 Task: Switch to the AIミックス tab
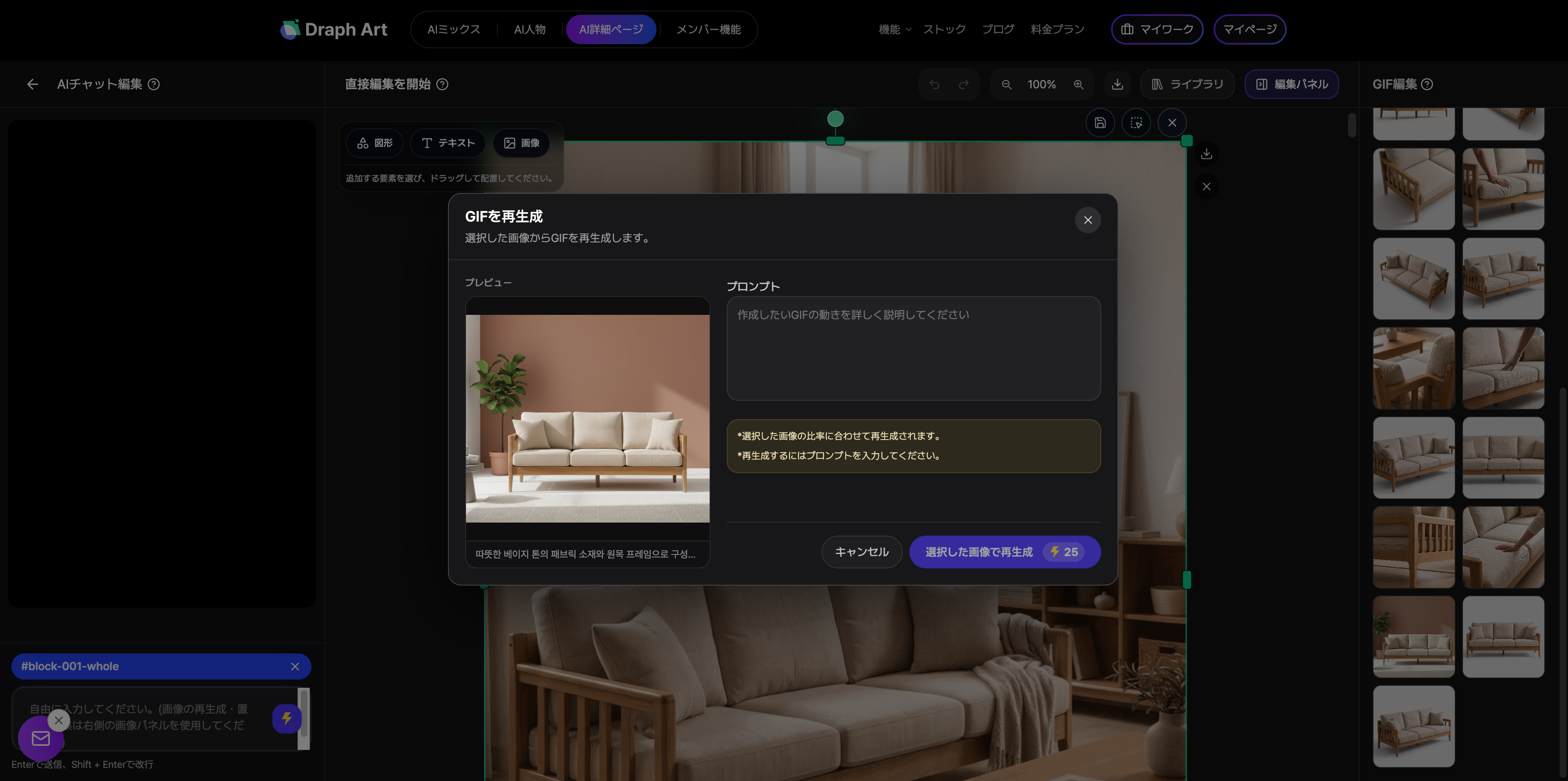coord(453,29)
